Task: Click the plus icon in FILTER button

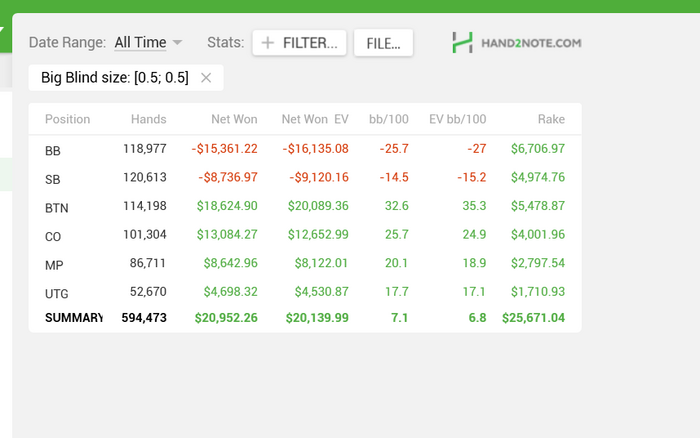Action: (x=267, y=43)
